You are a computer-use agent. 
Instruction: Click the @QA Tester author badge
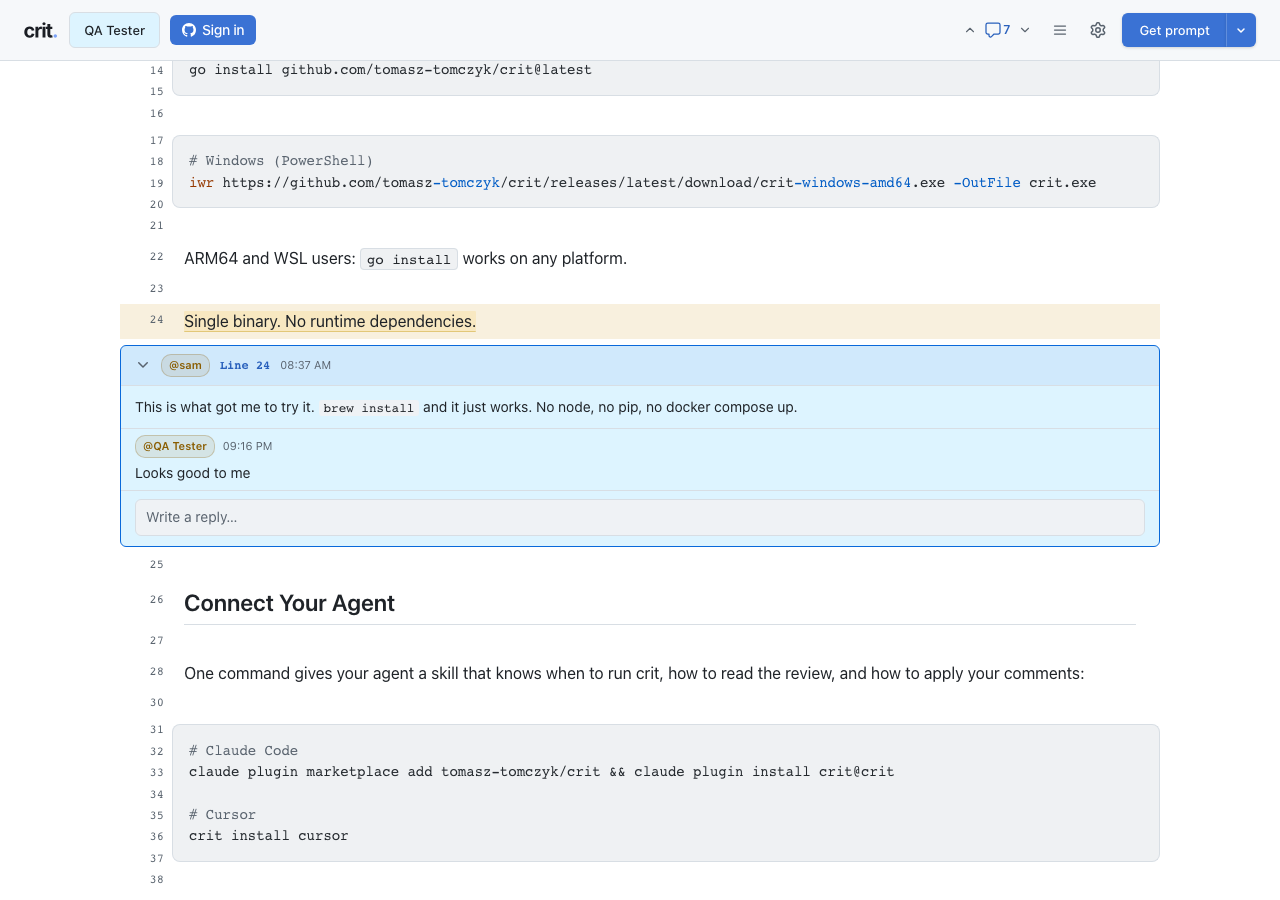(175, 446)
